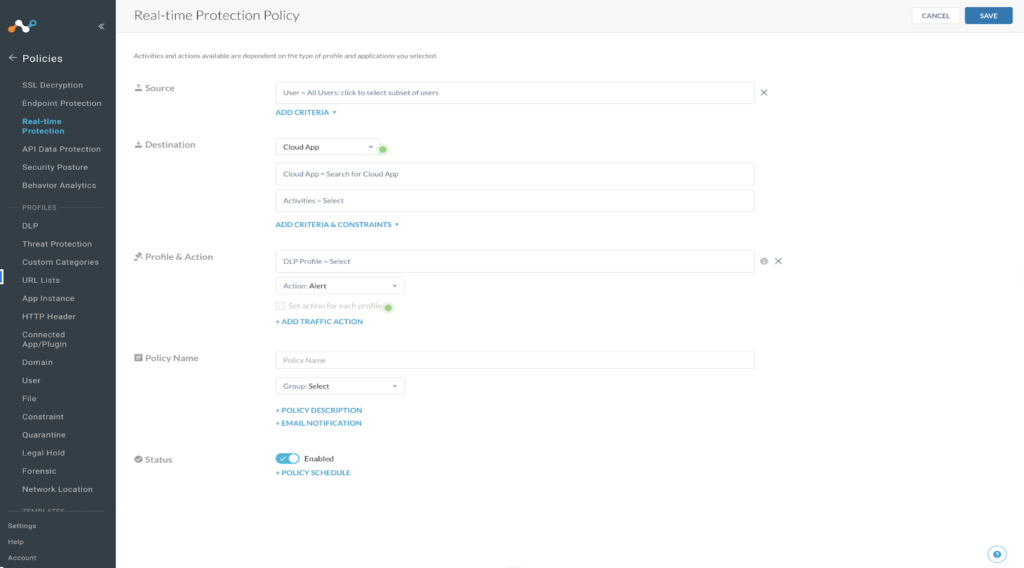The image size is (1024, 568).
Task: Click + ADD TRAFFIC ACTION link
Action: 319,322
